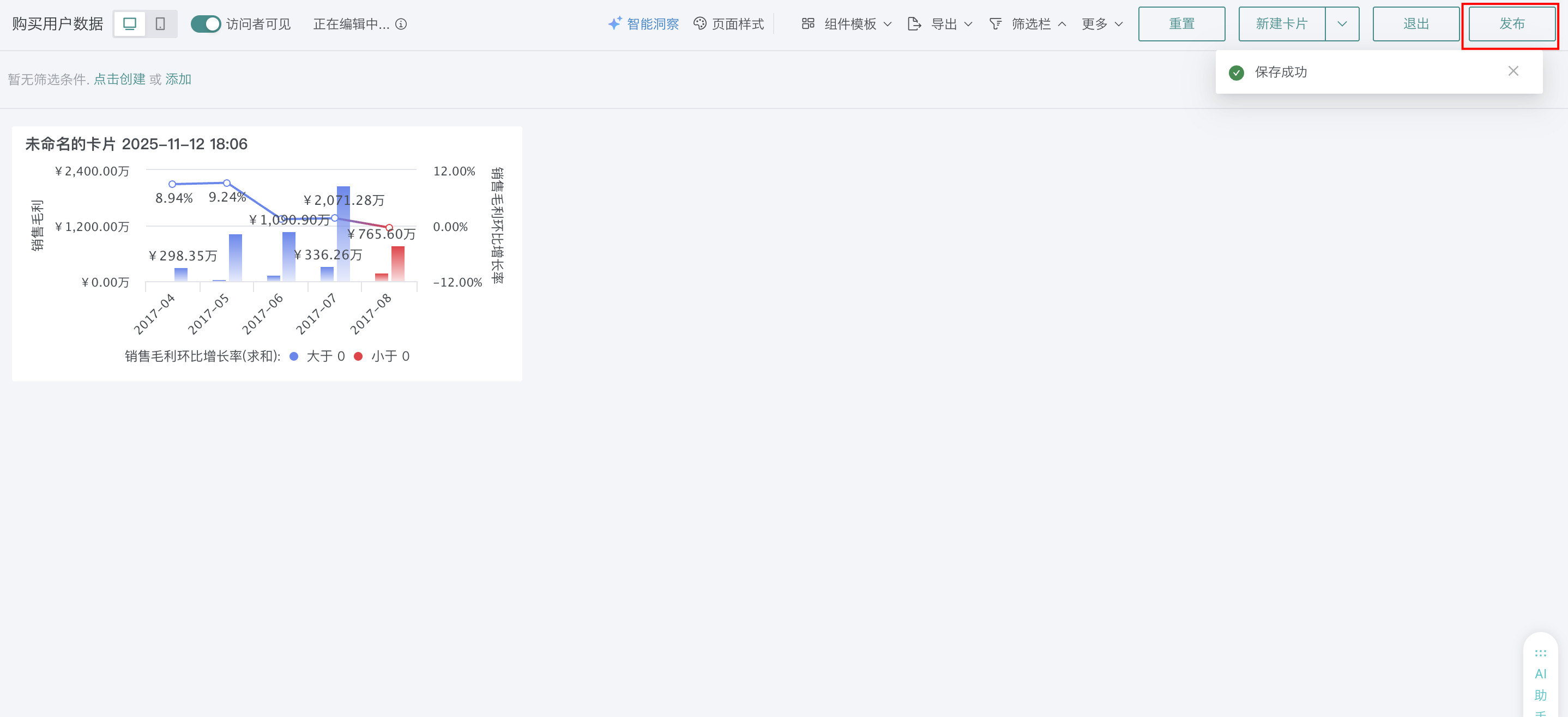
Task: Open the AI 助手 floating panel
Action: 1540,675
